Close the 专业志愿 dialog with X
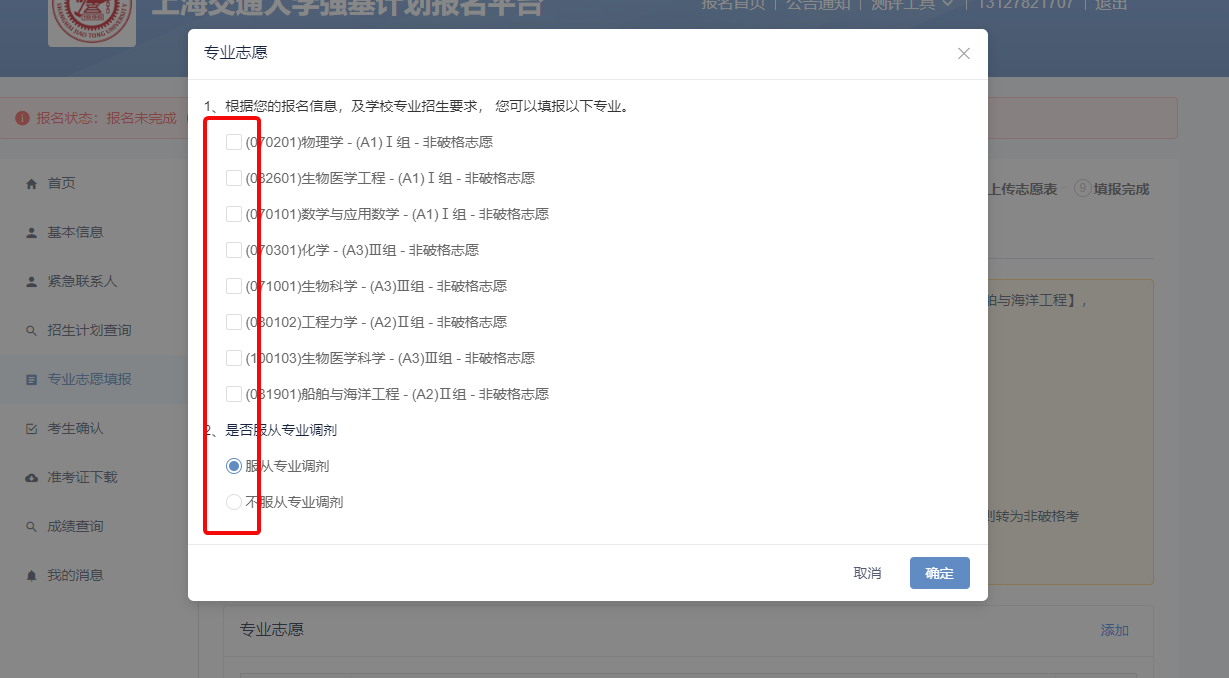 point(964,54)
